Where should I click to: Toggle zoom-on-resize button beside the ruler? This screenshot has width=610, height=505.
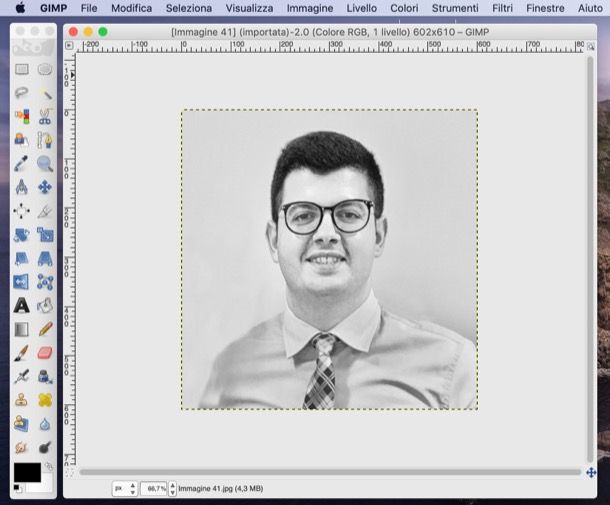tap(591, 47)
